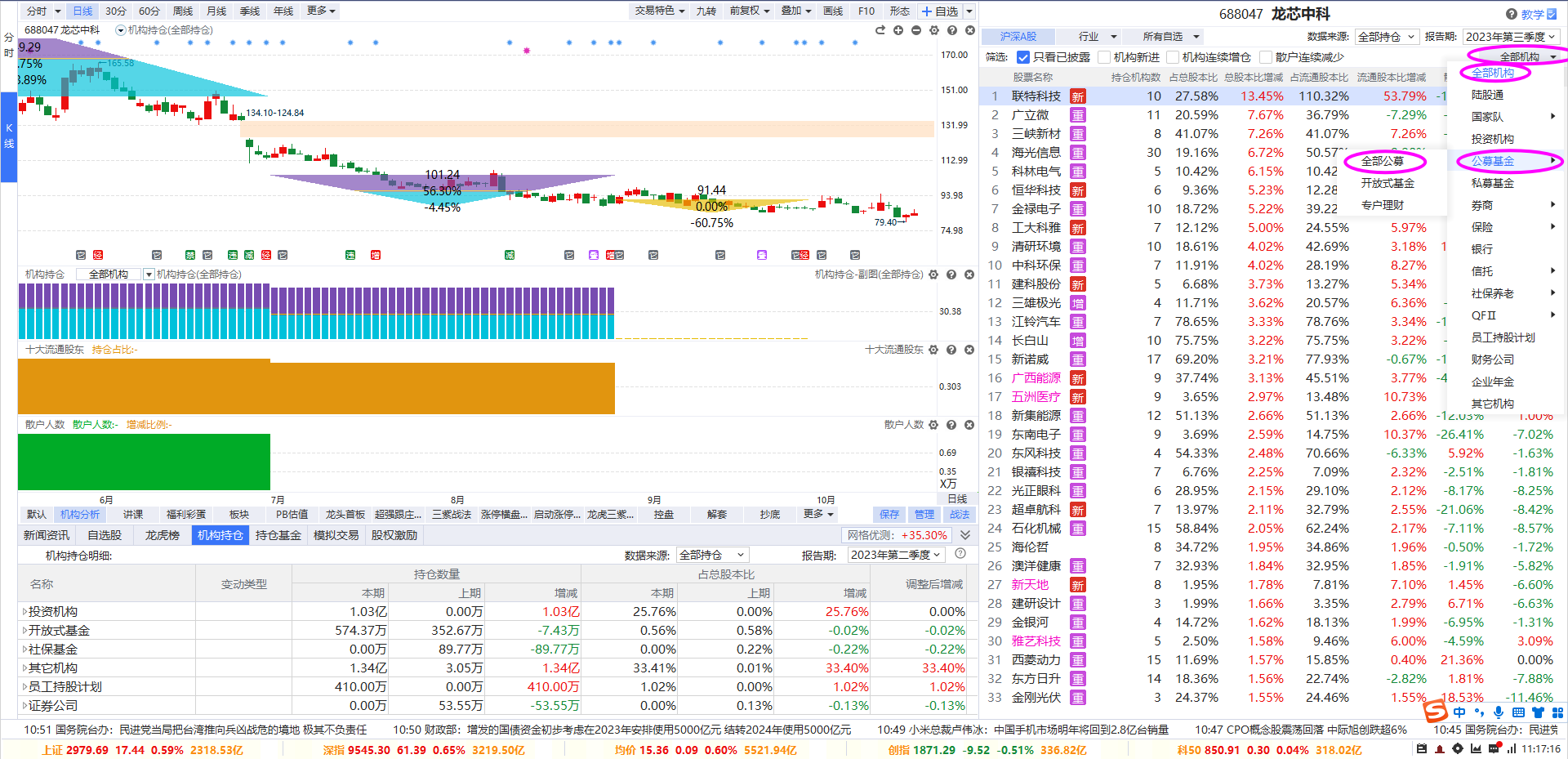Viewport: 1568px width, 759px height.
Task: Open help icon of 散户人数 panel
Action: [x=951, y=425]
